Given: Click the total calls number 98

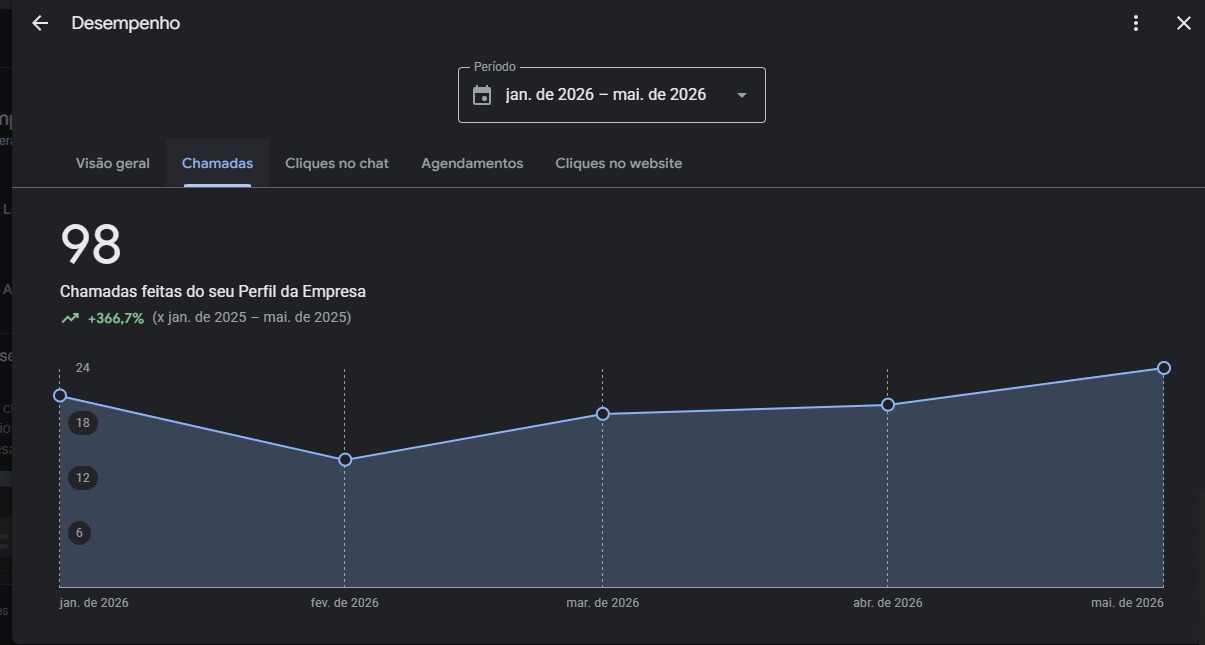Looking at the screenshot, I should coord(91,245).
